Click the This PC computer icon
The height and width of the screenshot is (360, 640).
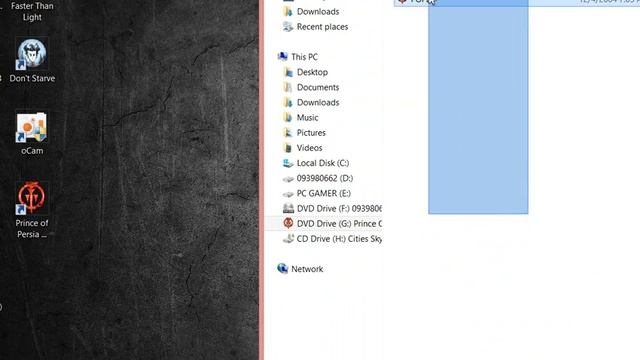[x=282, y=57]
